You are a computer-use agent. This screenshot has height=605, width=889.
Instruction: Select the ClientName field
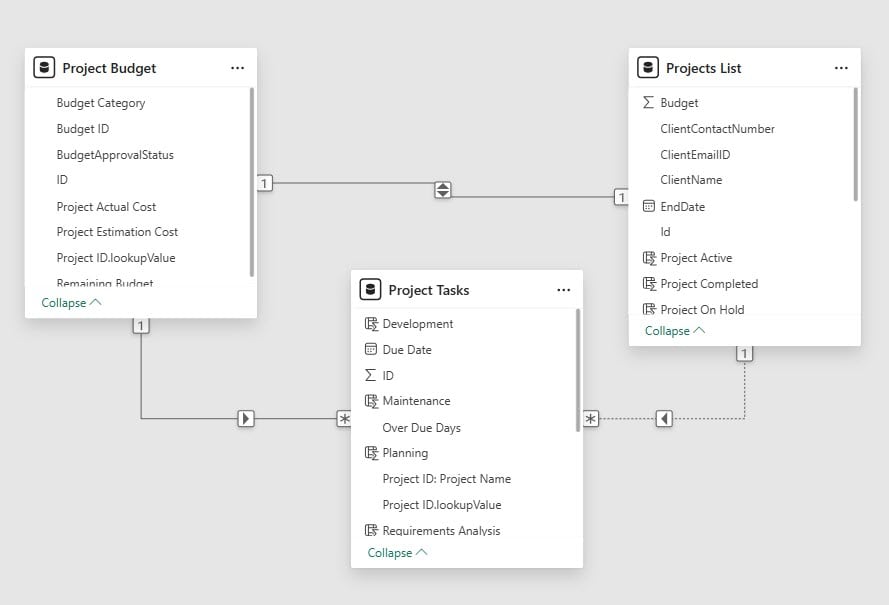691,180
